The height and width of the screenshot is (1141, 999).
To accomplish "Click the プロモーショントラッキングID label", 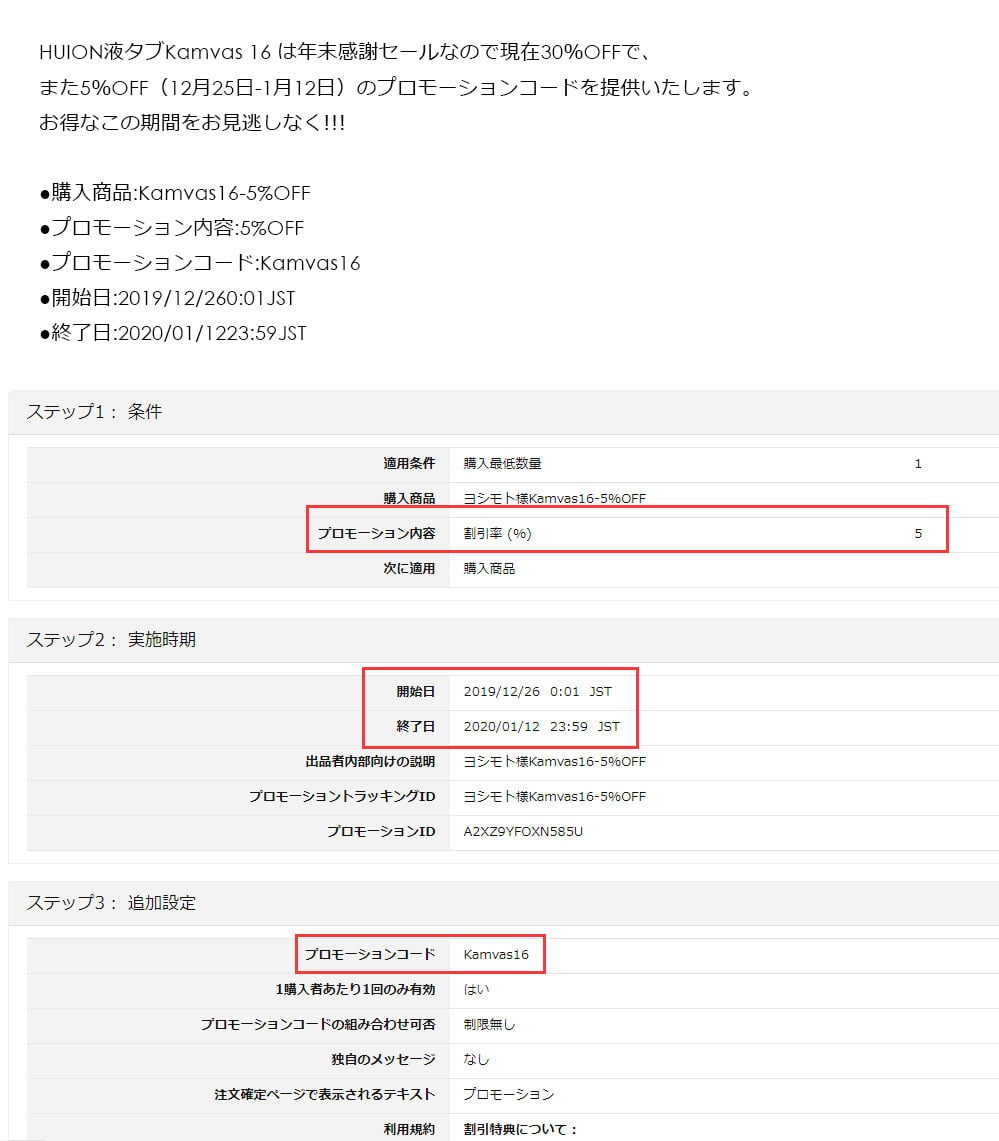I will click(342, 796).
